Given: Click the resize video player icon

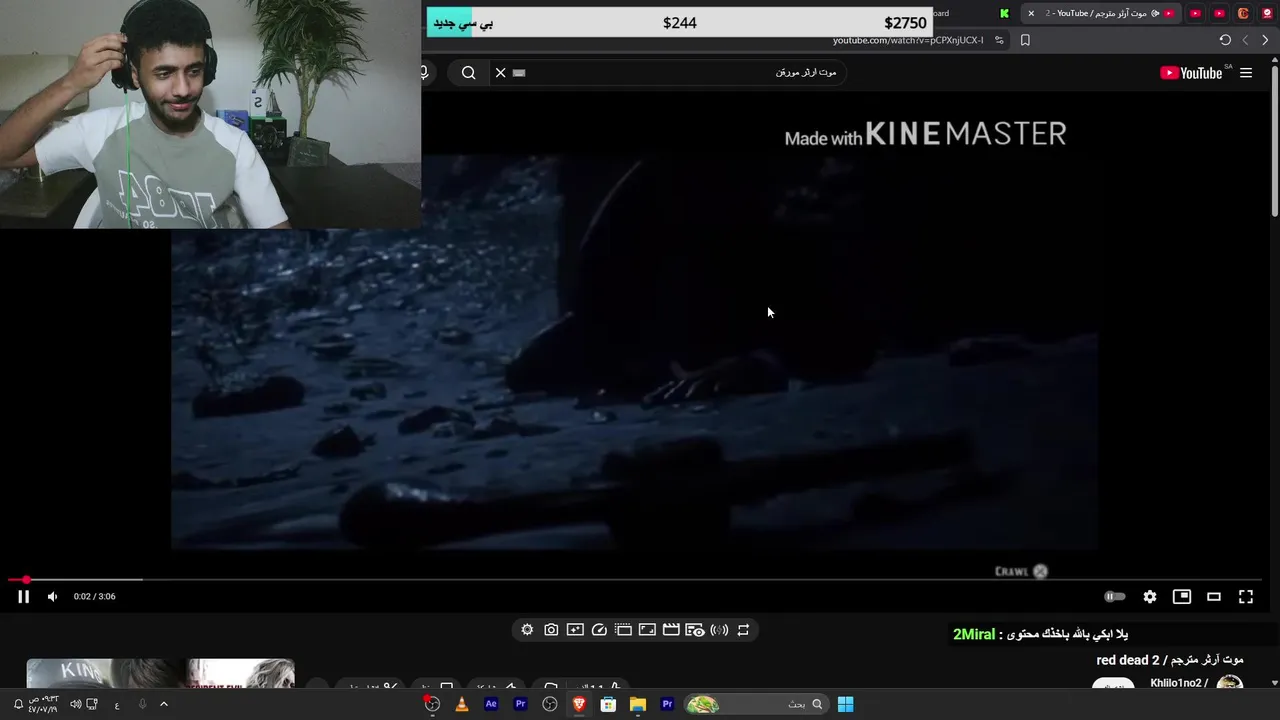Looking at the screenshot, I should (x=647, y=630).
